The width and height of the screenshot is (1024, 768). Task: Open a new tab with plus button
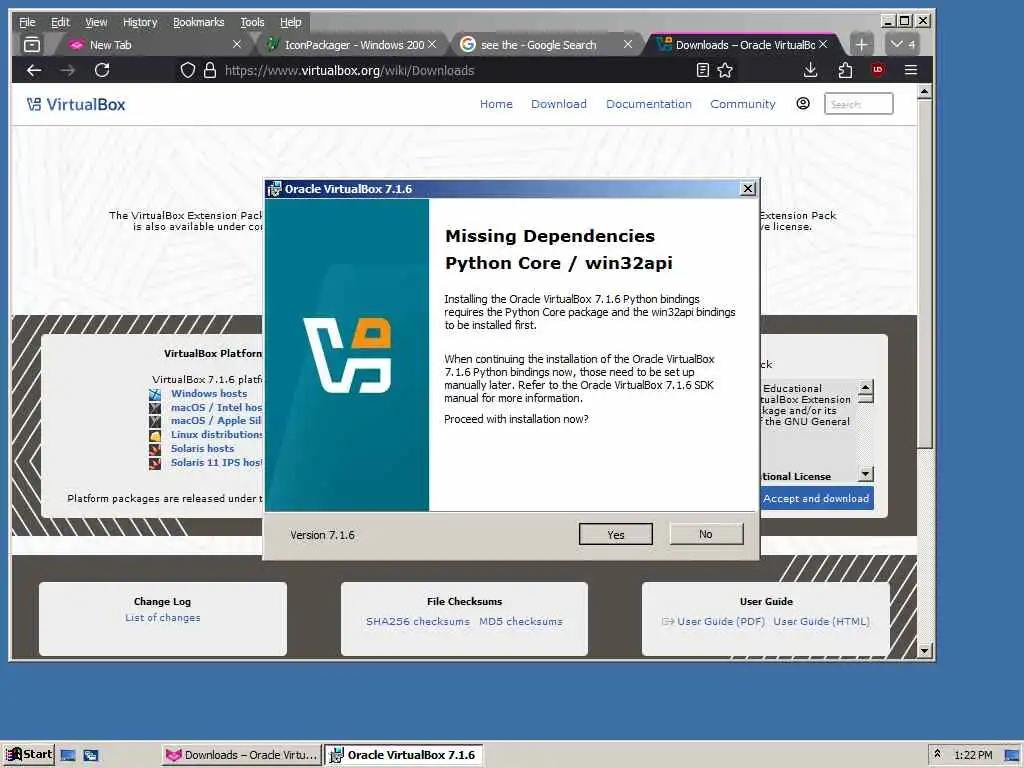tap(861, 44)
